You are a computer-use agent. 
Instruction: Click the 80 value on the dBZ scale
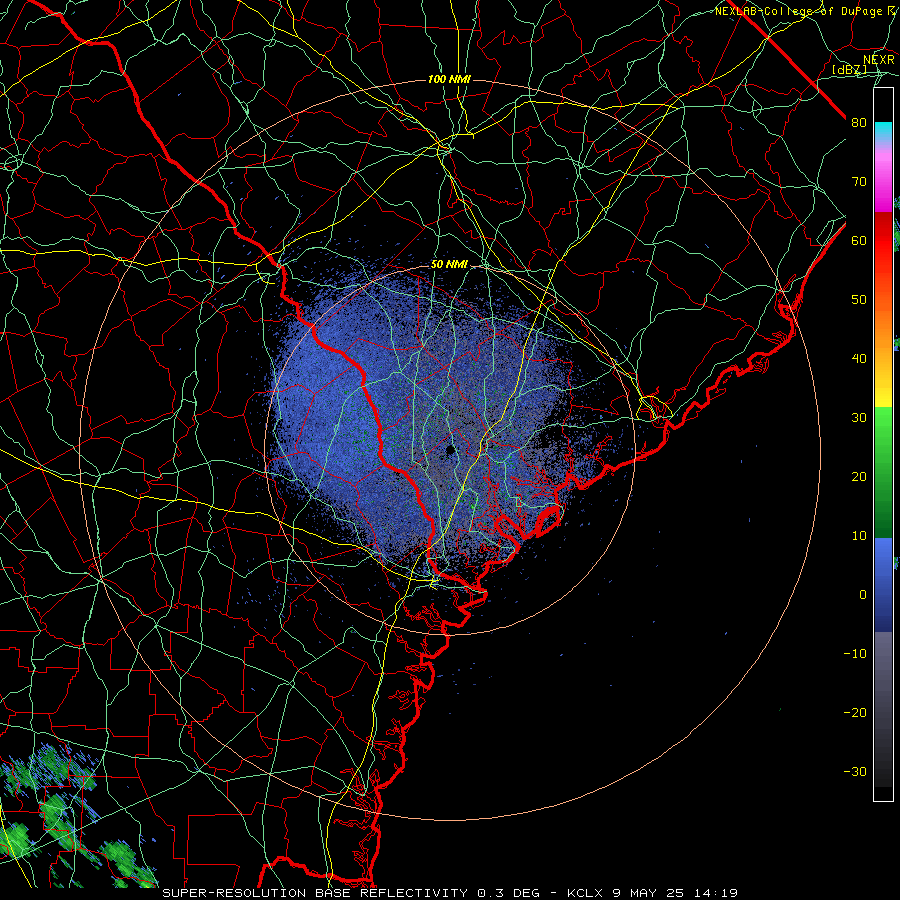[x=859, y=123]
